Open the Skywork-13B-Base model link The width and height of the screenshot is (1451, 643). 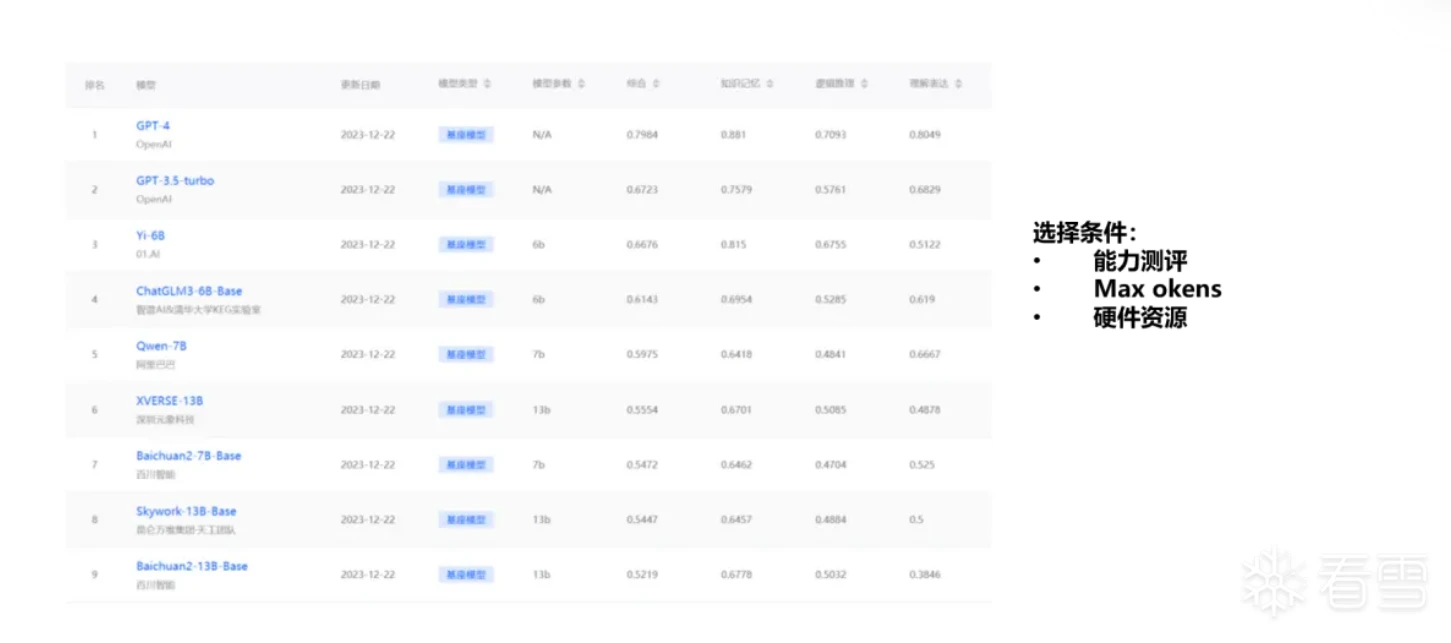pyautogui.click(x=186, y=511)
